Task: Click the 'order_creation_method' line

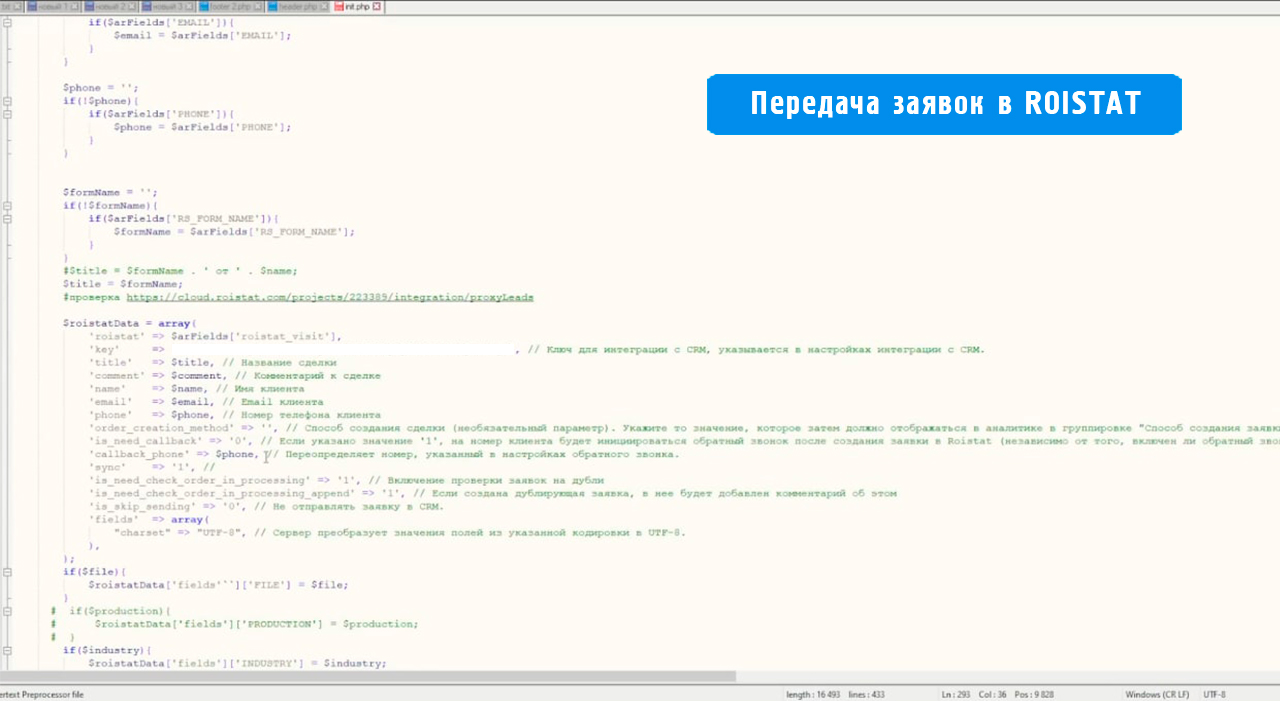Action: point(684,427)
